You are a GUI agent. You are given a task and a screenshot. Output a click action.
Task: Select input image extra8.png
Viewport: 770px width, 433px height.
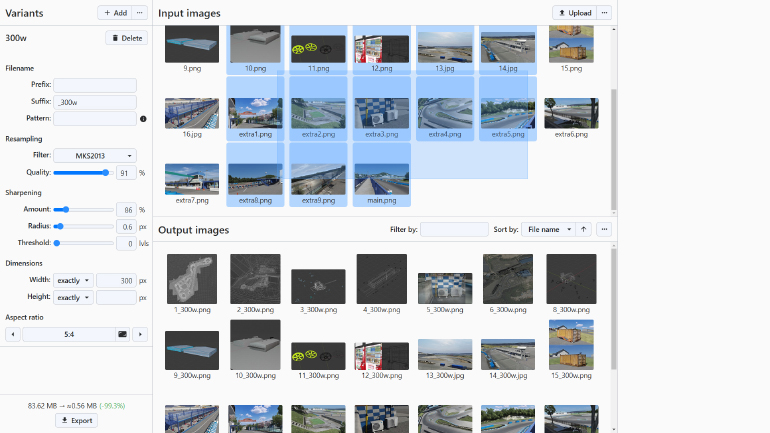pyautogui.click(x=255, y=175)
